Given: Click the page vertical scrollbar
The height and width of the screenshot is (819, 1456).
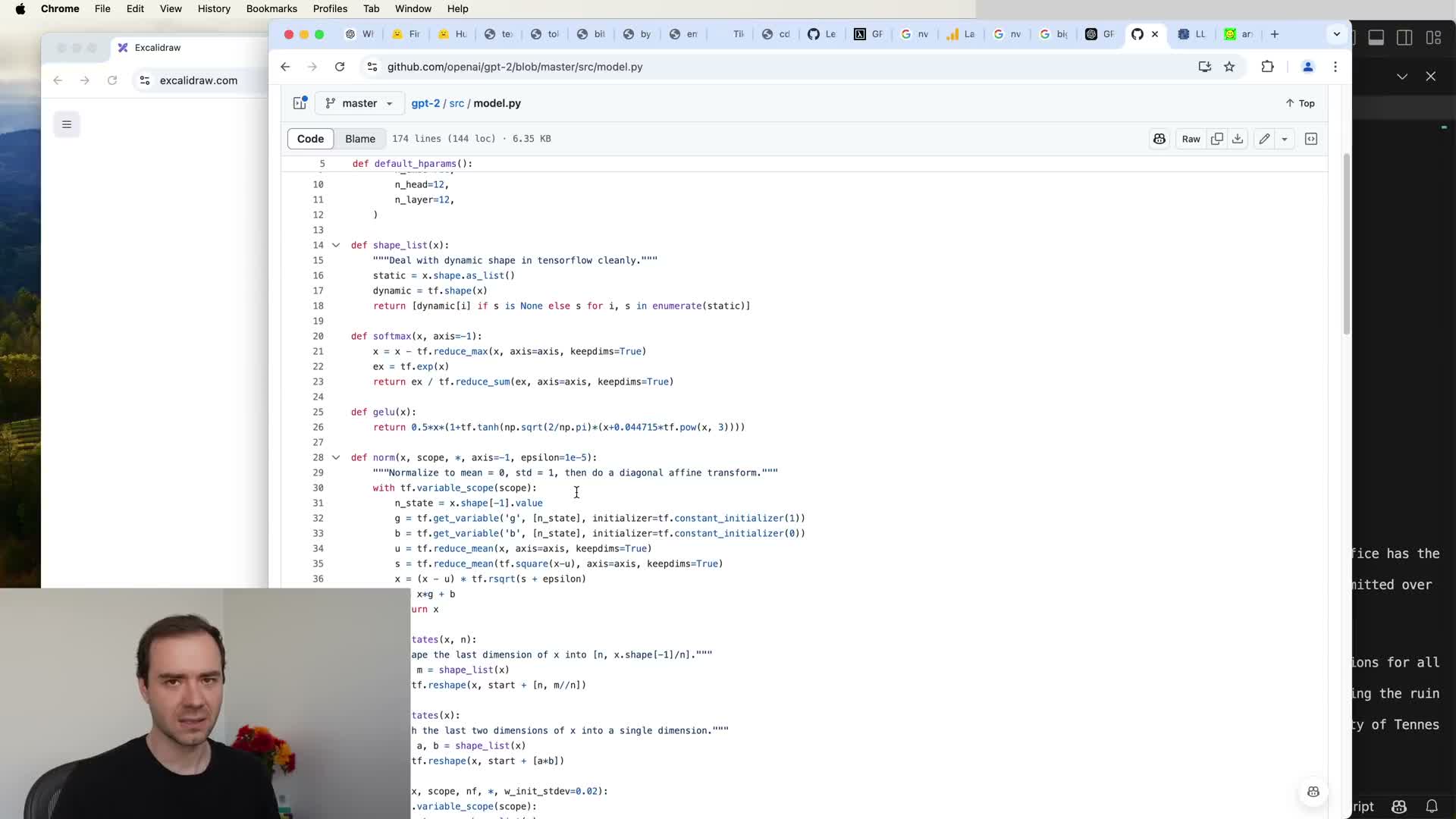Looking at the screenshot, I should point(1347,243).
